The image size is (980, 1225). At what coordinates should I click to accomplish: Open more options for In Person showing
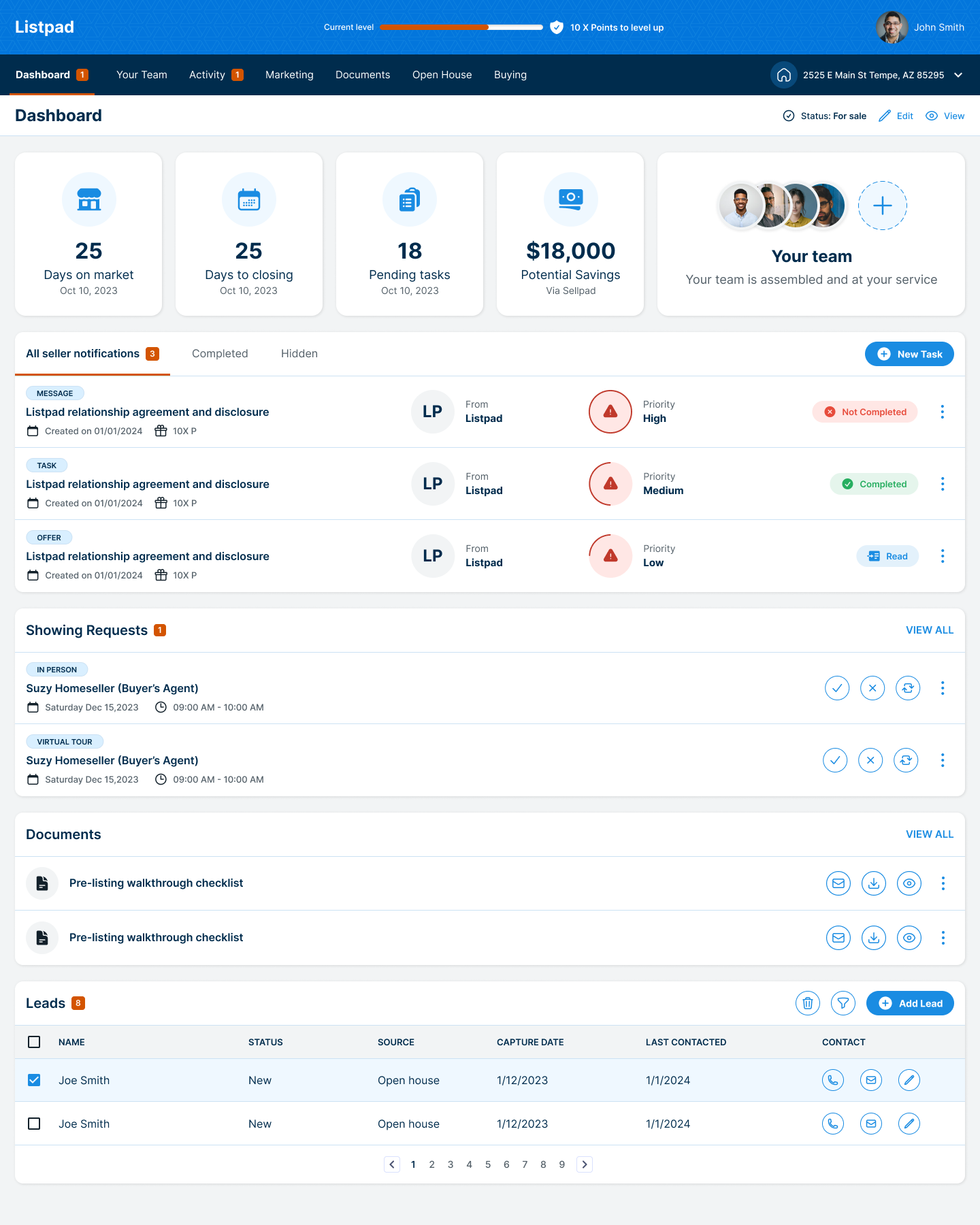pyautogui.click(x=943, y=688)
